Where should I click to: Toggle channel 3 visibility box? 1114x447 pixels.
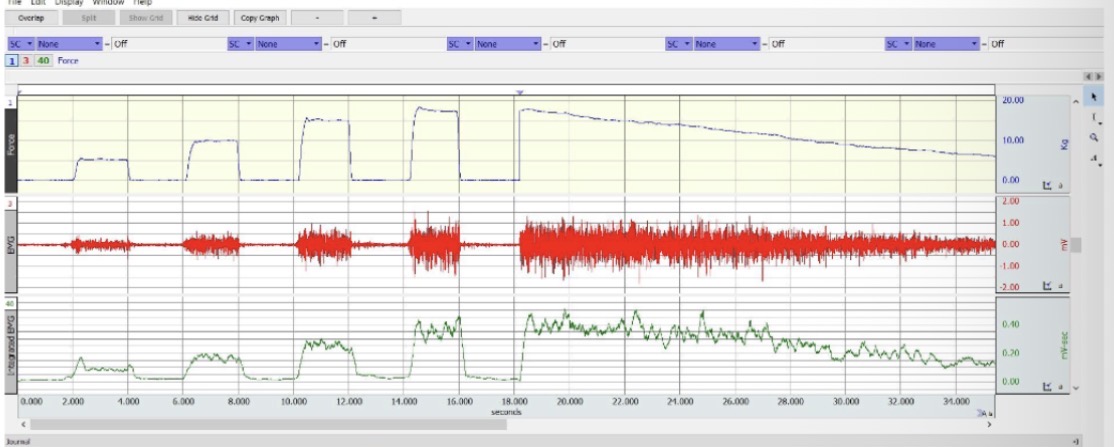26,61
